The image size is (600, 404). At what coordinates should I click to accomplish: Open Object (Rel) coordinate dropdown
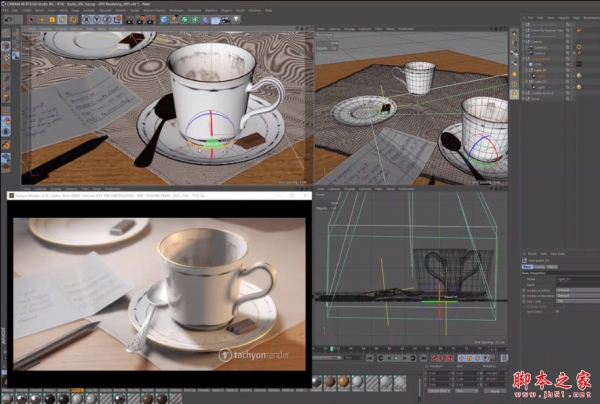(439, 391)
